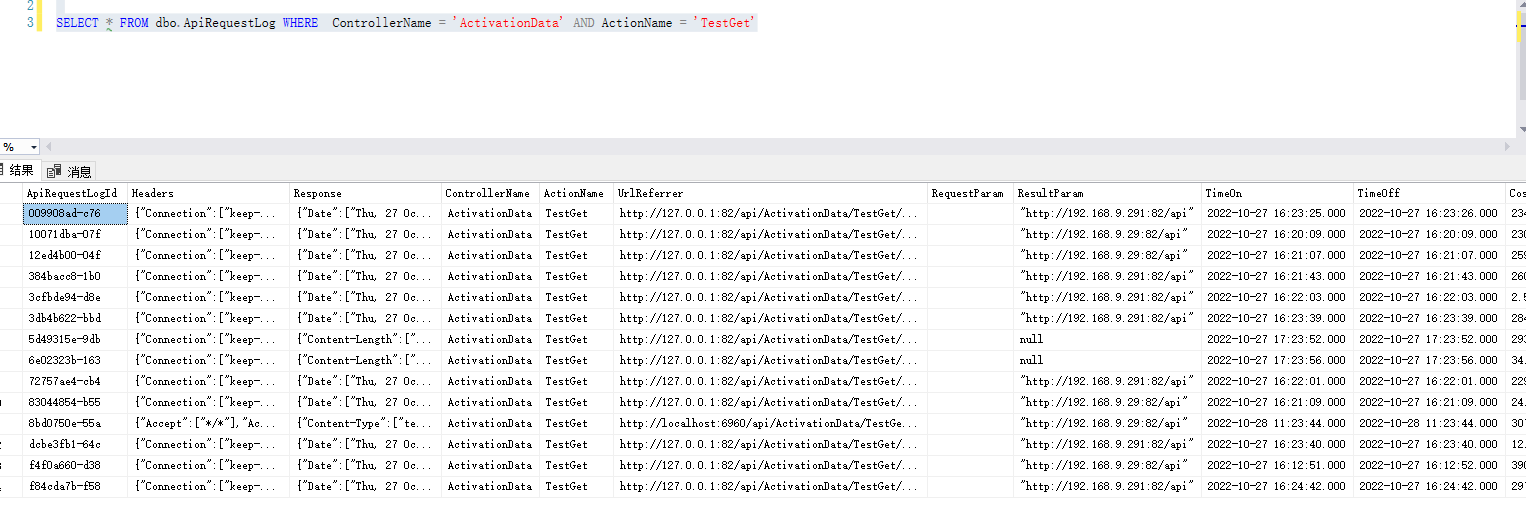Click the editor's horizontal scroll right arrow
The height and width of the screenshot is (524, 1526).
click(x=1508, y=147)
